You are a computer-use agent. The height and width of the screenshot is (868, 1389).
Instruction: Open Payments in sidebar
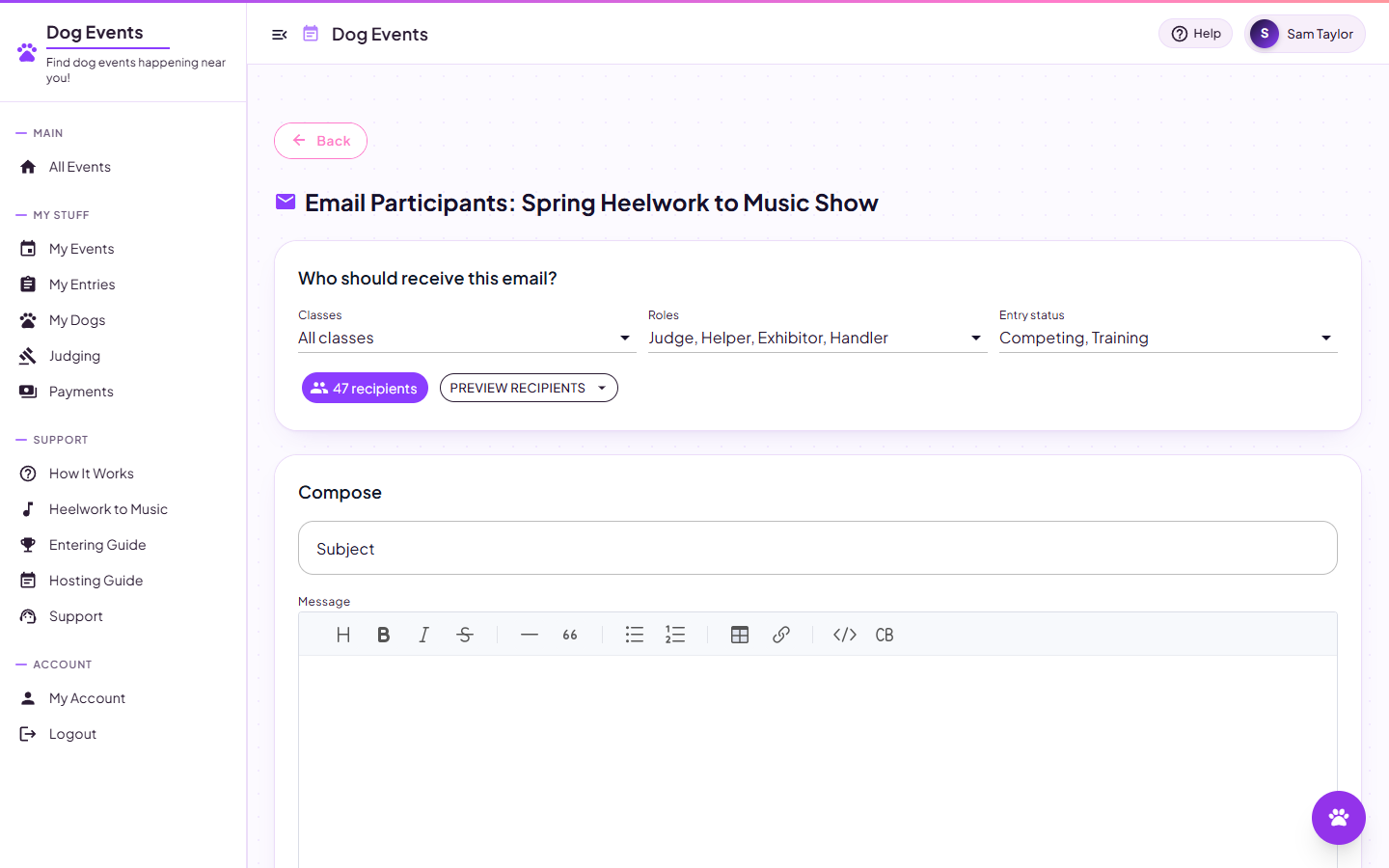123,392
